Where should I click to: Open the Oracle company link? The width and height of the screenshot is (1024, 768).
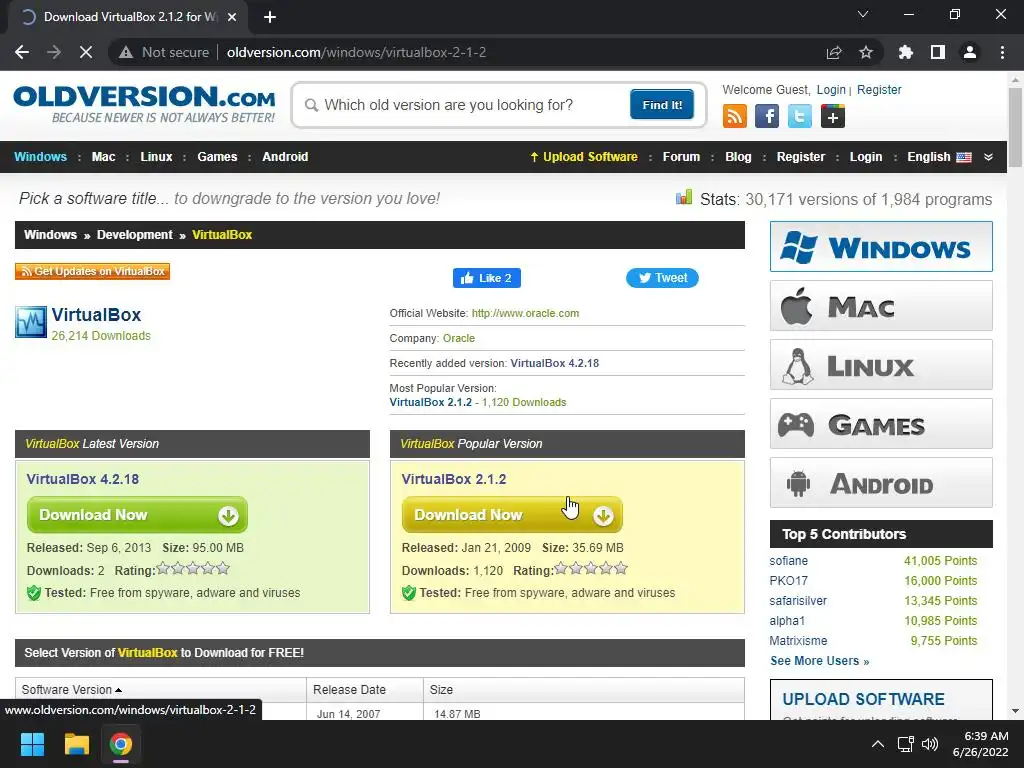coord(458,338)
